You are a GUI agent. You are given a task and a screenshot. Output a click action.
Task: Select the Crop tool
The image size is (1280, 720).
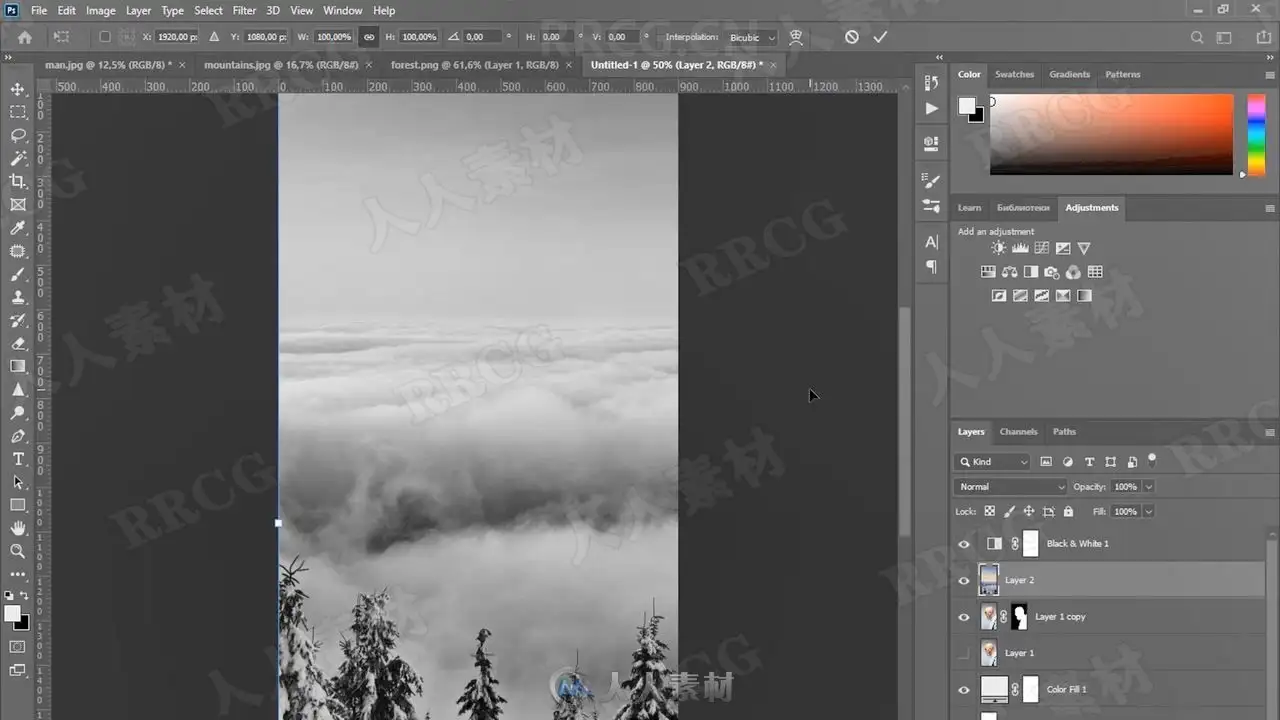pyautogui.click(x=18, y=181)
